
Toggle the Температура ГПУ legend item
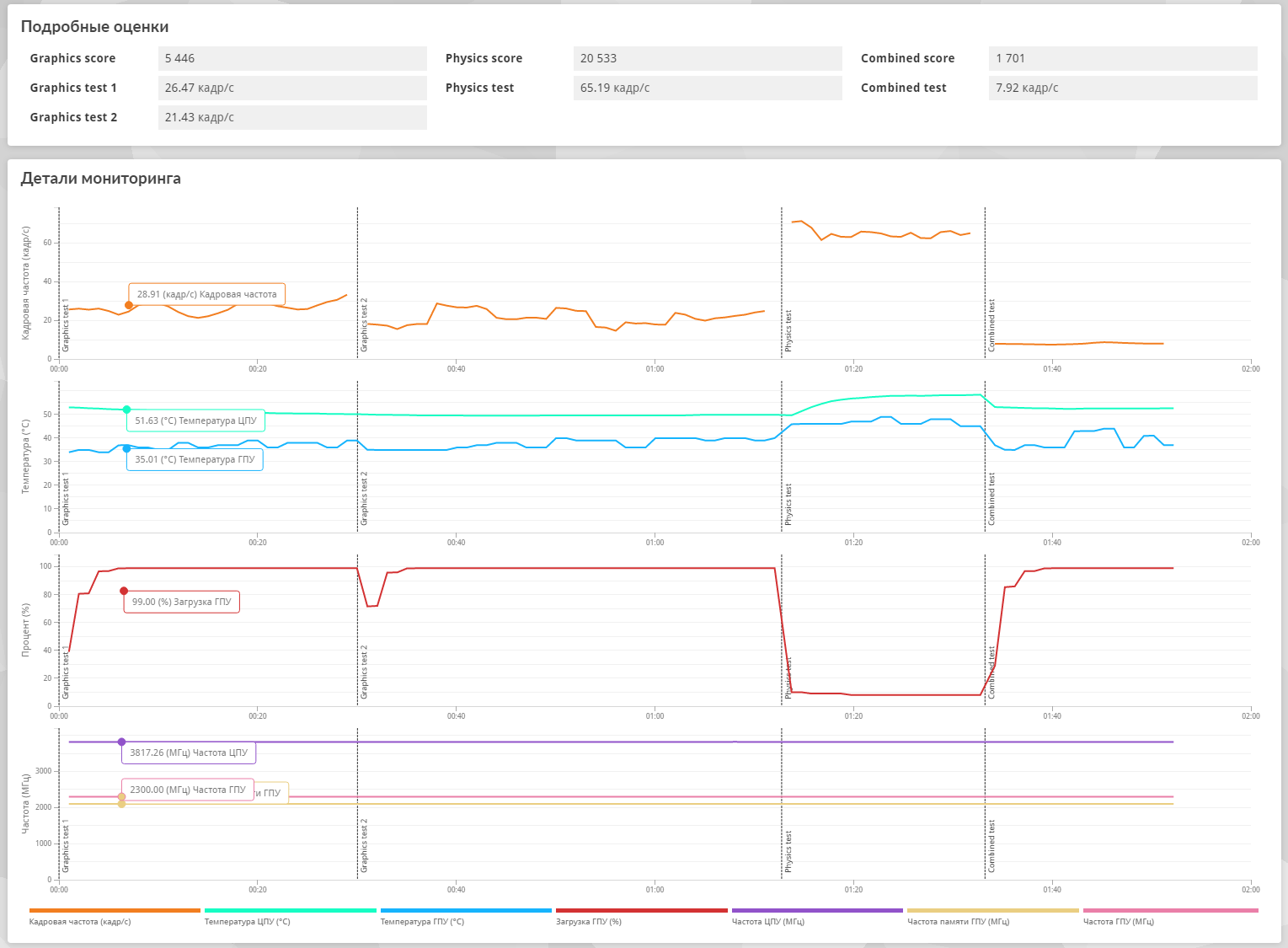(x=466, y=917)
